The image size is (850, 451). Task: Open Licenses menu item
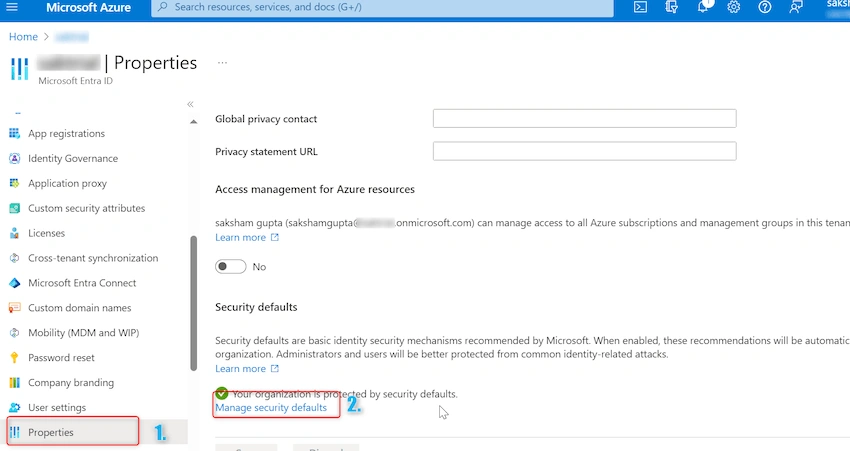pyautogui.click(x=47, y=233)
